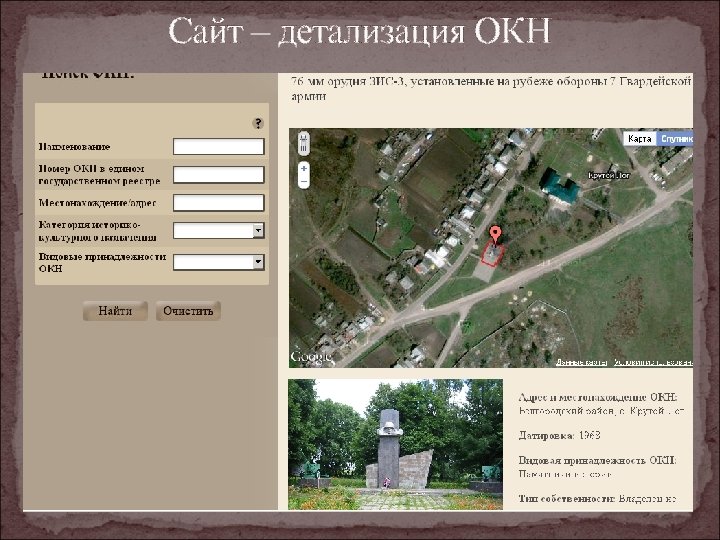Click the red outlined monument area on map

[x=492, y=255]
